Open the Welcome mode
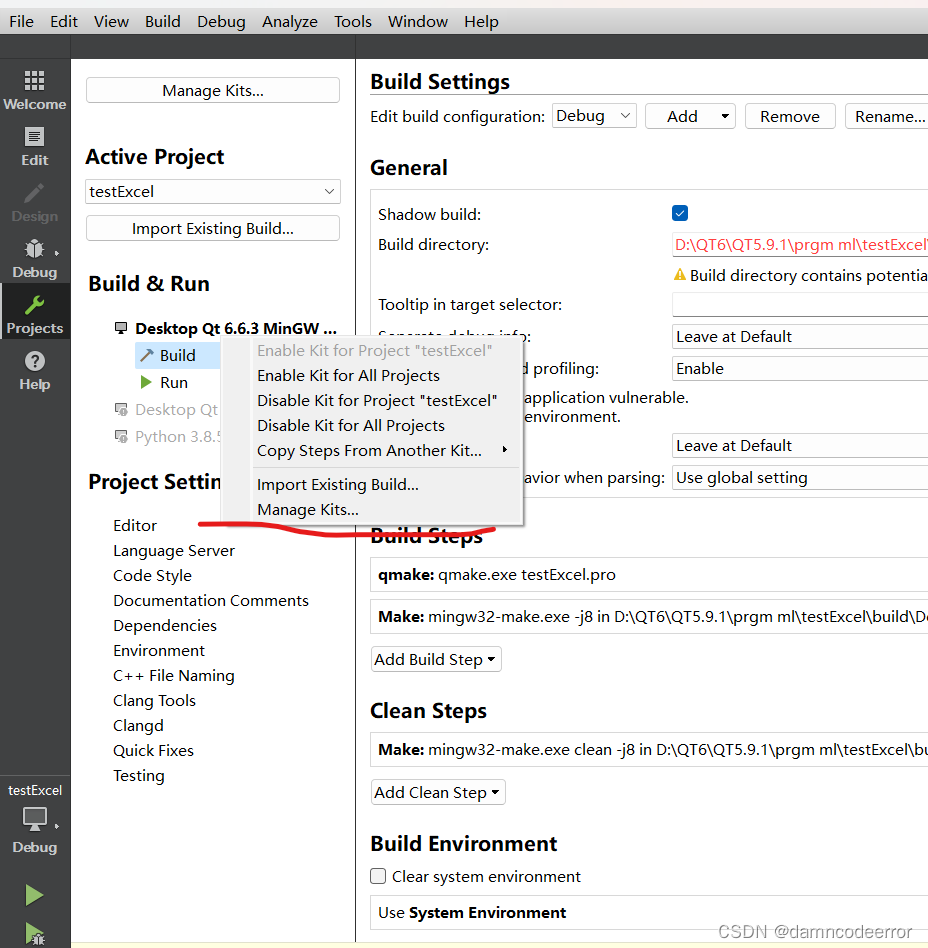 34,91
